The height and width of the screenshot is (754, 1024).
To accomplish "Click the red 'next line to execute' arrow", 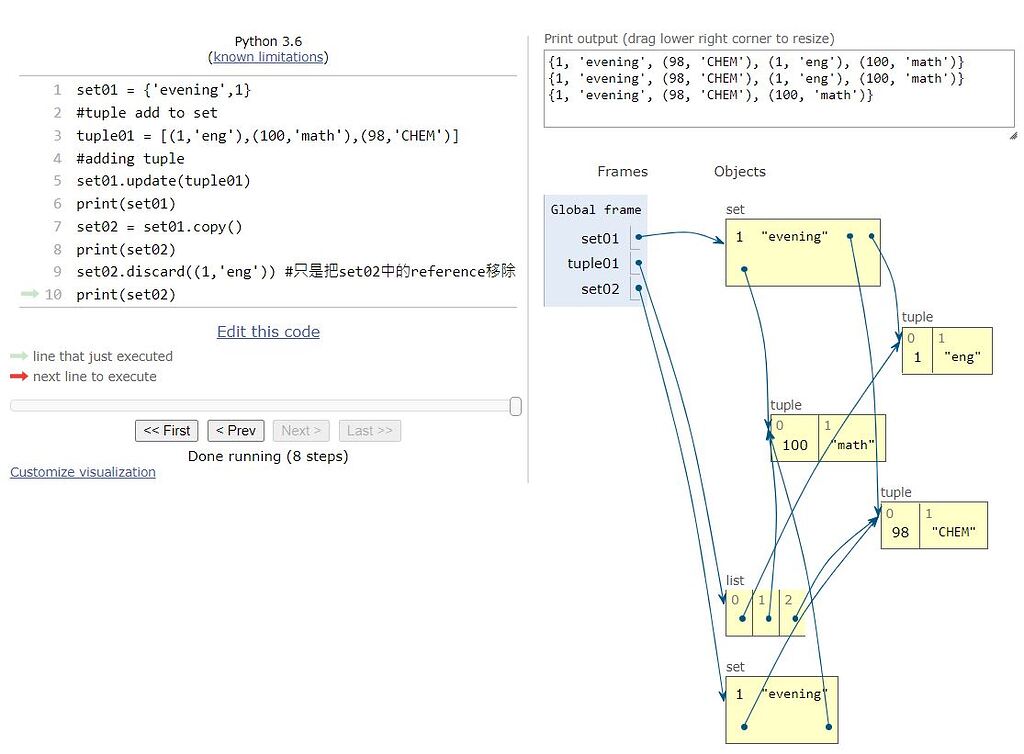I will pos(17,377).
